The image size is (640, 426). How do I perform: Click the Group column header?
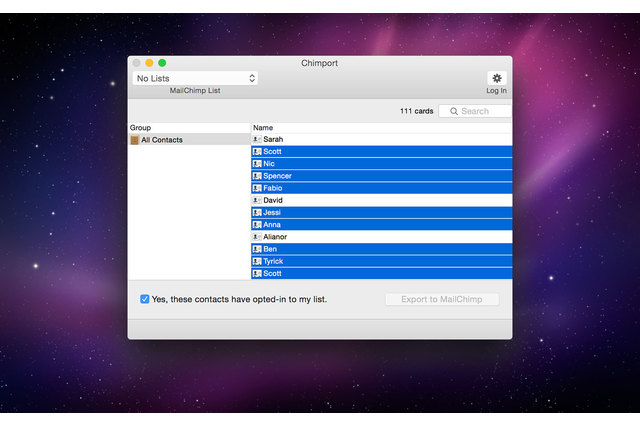click(x=189, y=128)
